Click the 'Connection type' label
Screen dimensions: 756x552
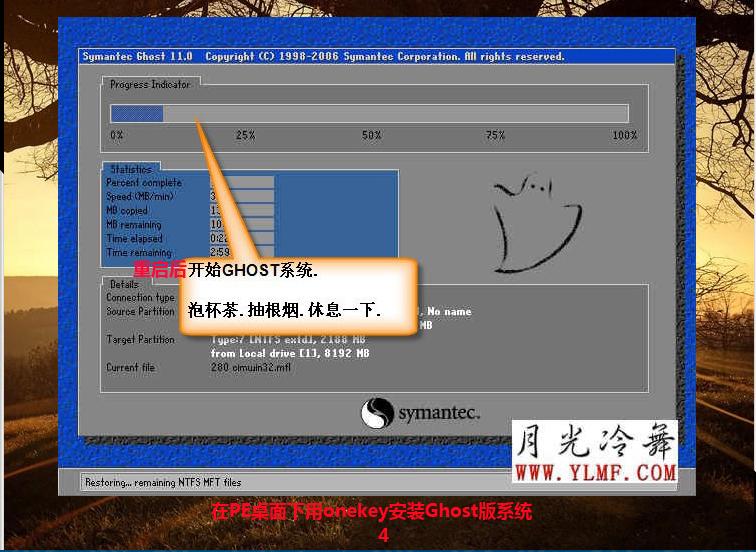pyautogui.click(x=140, y=298)
